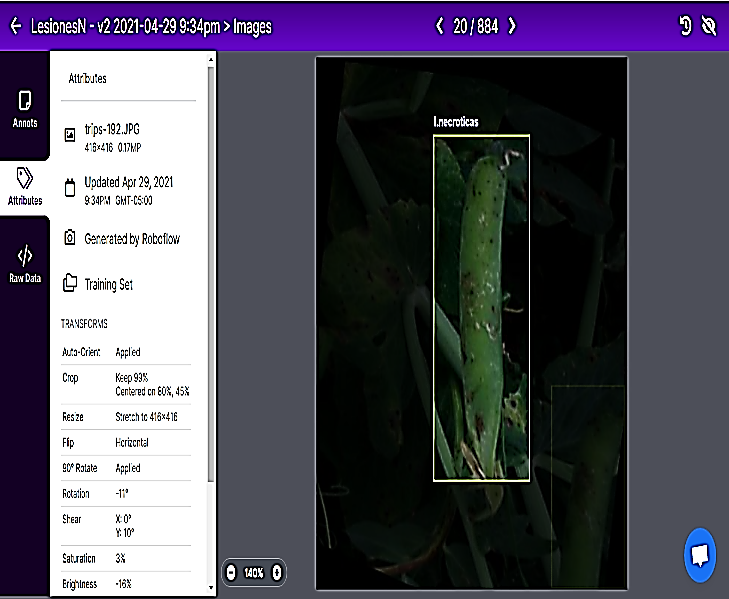Image resolution: width=729 pixels, height=599 pixels.
Task: Click the trips-192.JPG filename entry
Action: point(111,128)
